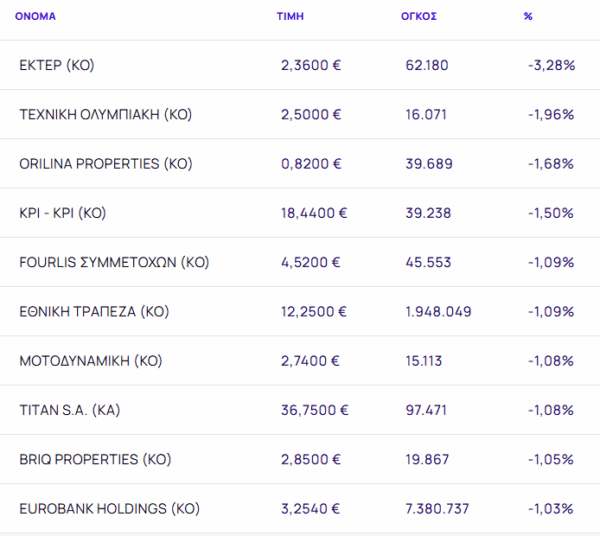Select the price 4,5200 € cell
600x536 pixels.
310,262
